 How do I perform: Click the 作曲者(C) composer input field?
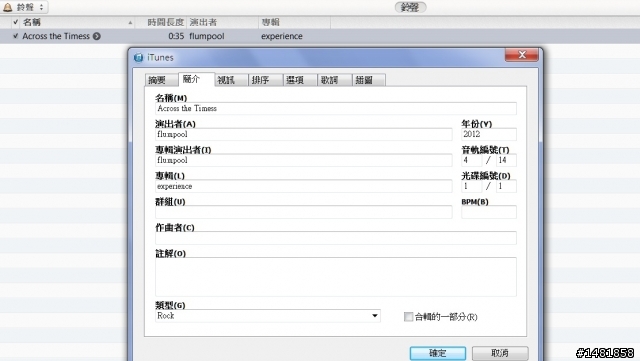(336, 238)
